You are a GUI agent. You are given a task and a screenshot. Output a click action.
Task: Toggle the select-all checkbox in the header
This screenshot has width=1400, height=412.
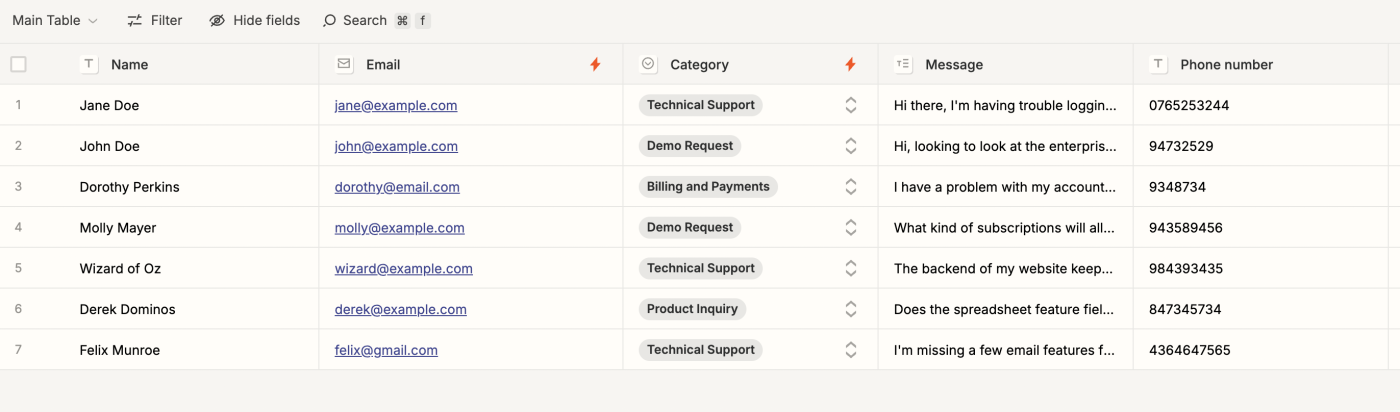tap(18, 64)
